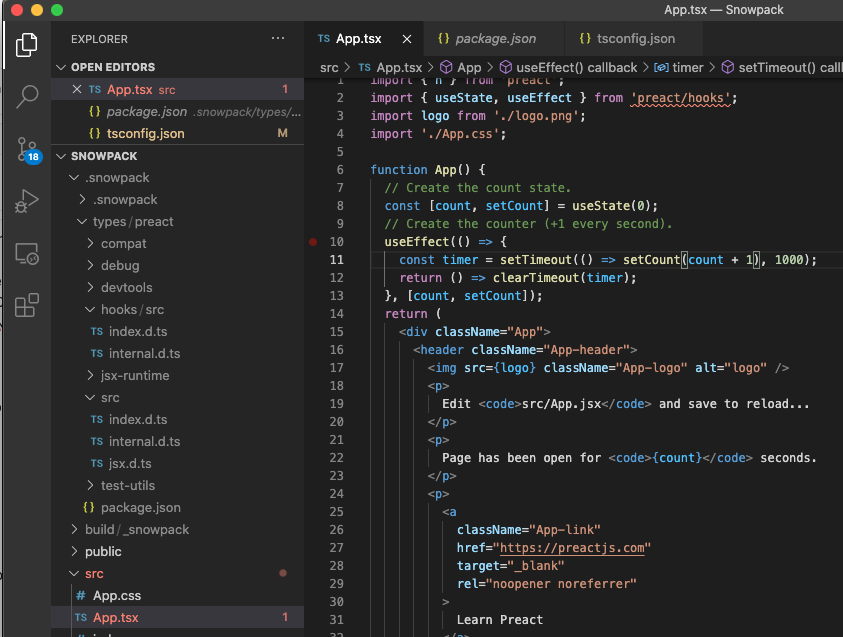Select App.tsx in the src folder tree
The image size is (843, 637).
point(177,618)
